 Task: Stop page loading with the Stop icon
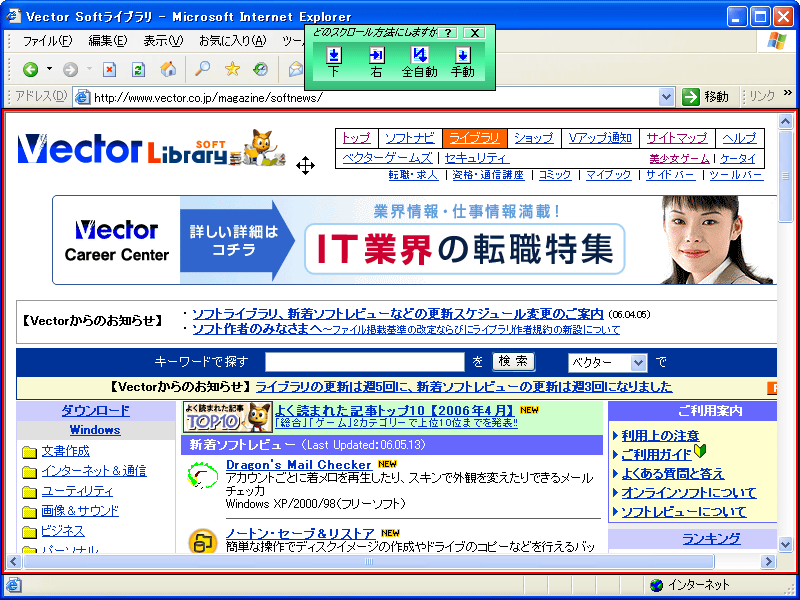tap(109, 69)
